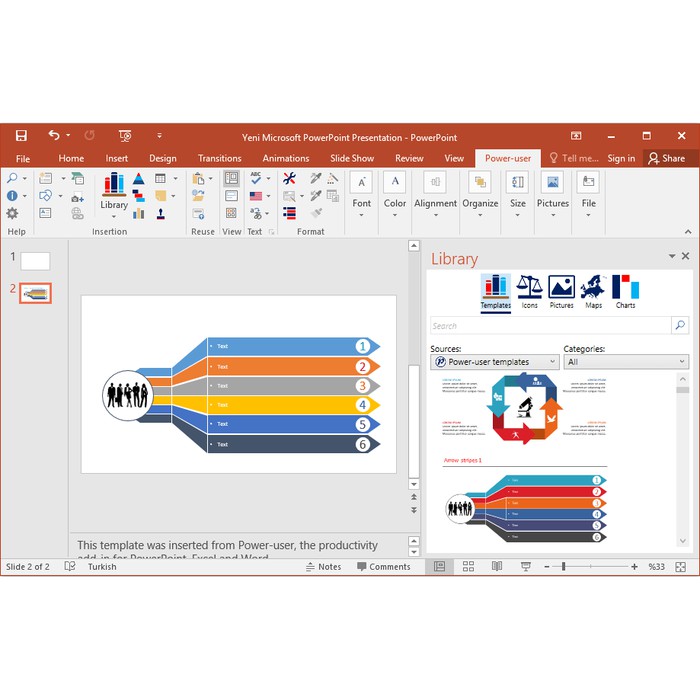Open the Transitions tab
Viewport: 700px width, 700px height.
click(x=220, y=158)
